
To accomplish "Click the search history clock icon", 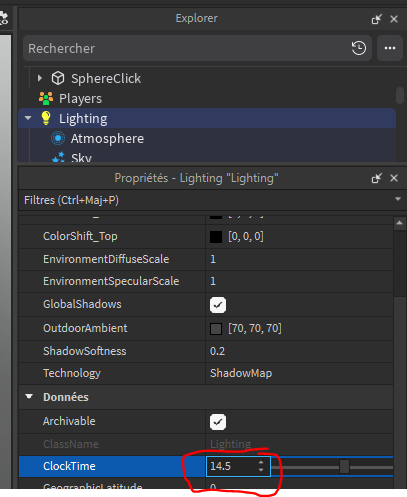I will pos(359,48).
